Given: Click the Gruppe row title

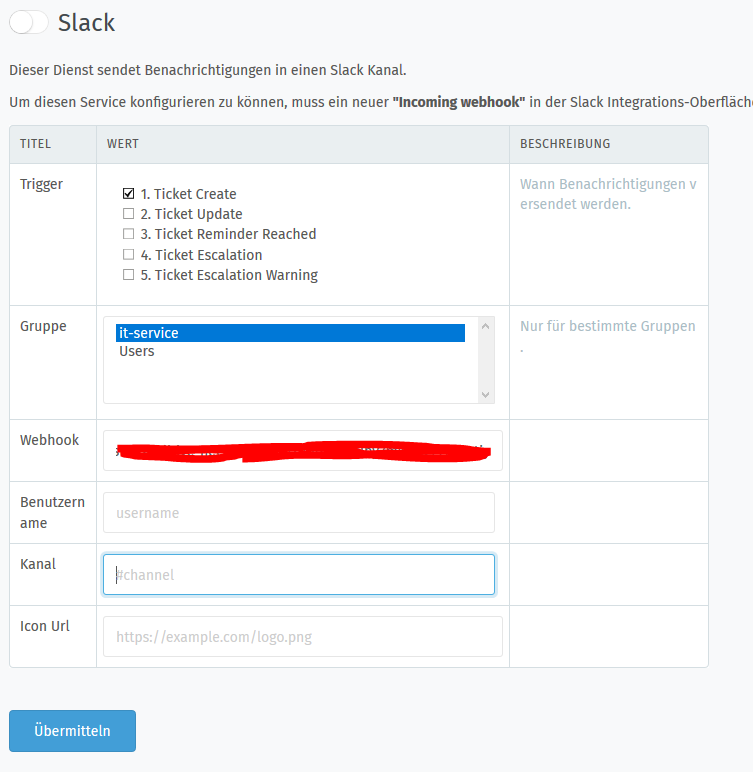Looking at the screenshot, I should (x=43, y=326).
